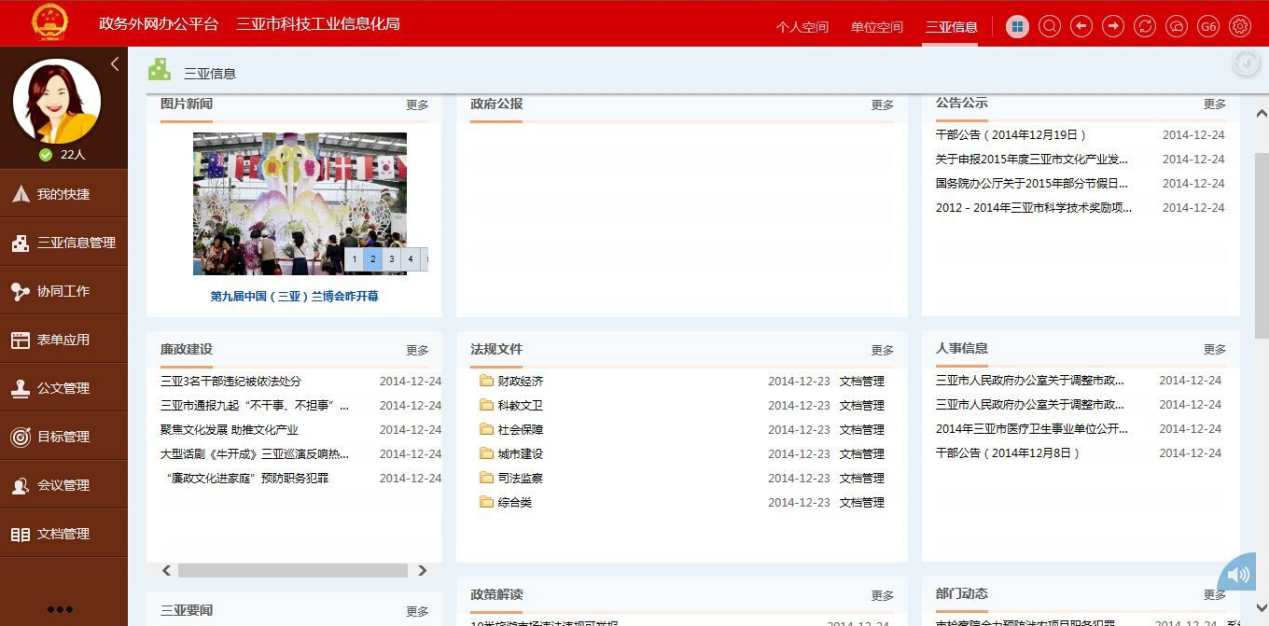Click the back arrow icon in header
This screenshot has height=626, width=1269.
(1081, 27)
